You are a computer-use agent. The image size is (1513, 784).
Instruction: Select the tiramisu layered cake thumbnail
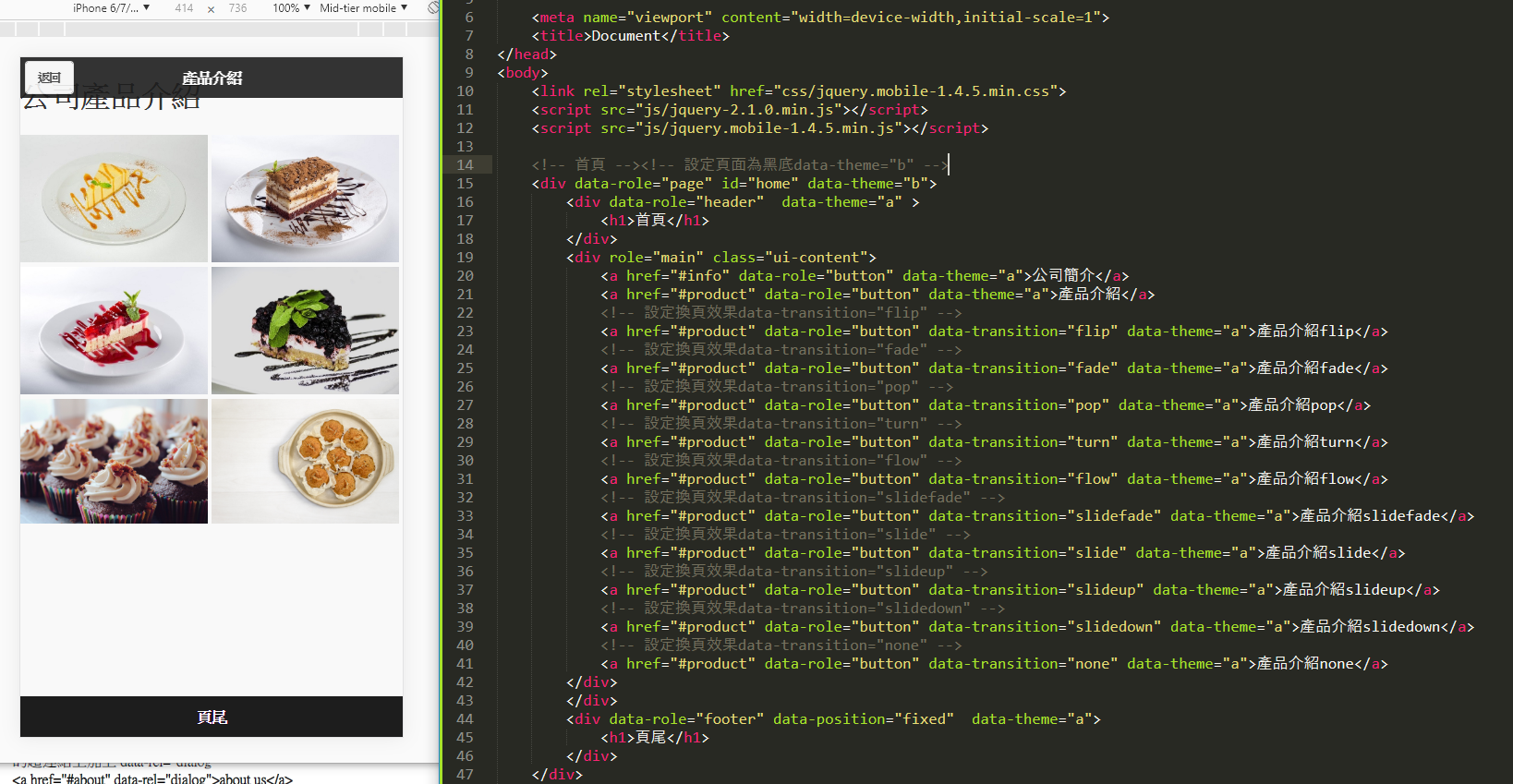(x=305, y=199)
